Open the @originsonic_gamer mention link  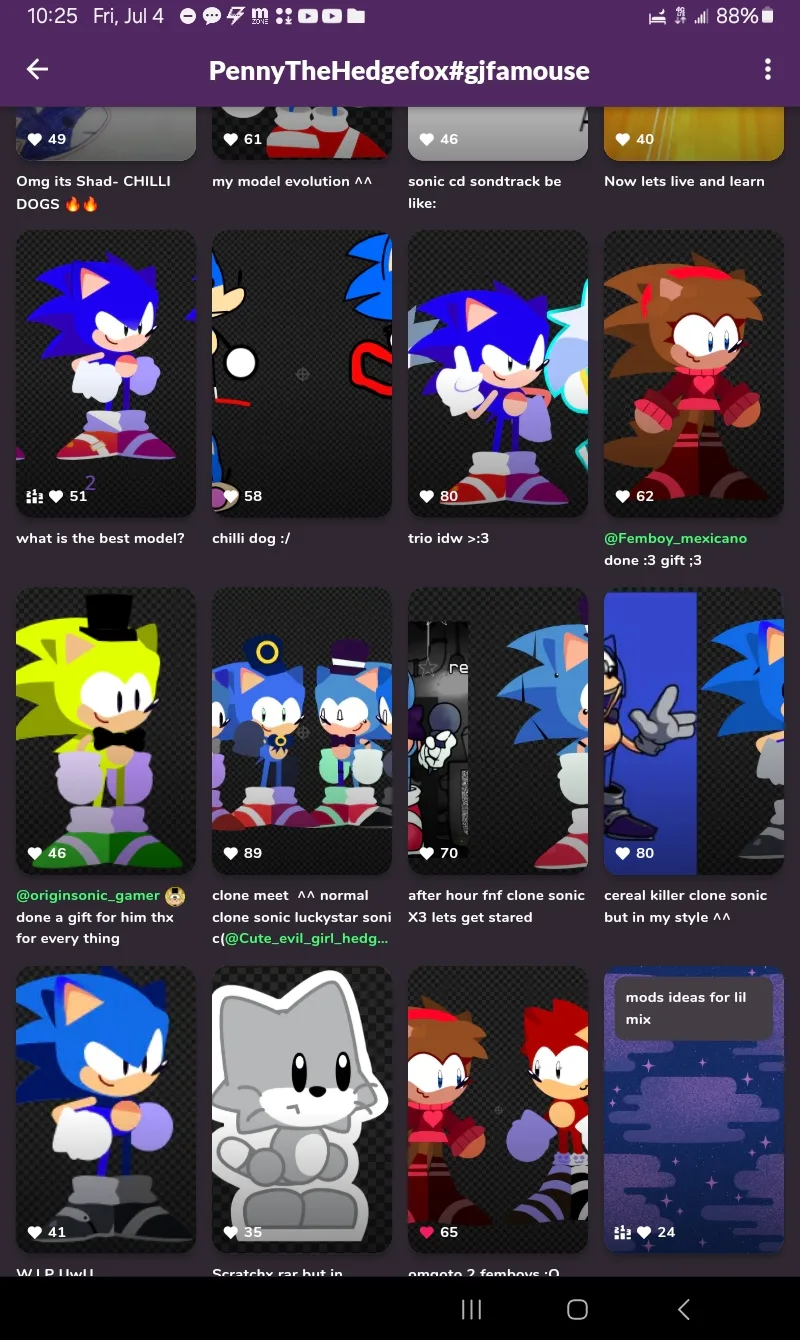coord(88,895)
